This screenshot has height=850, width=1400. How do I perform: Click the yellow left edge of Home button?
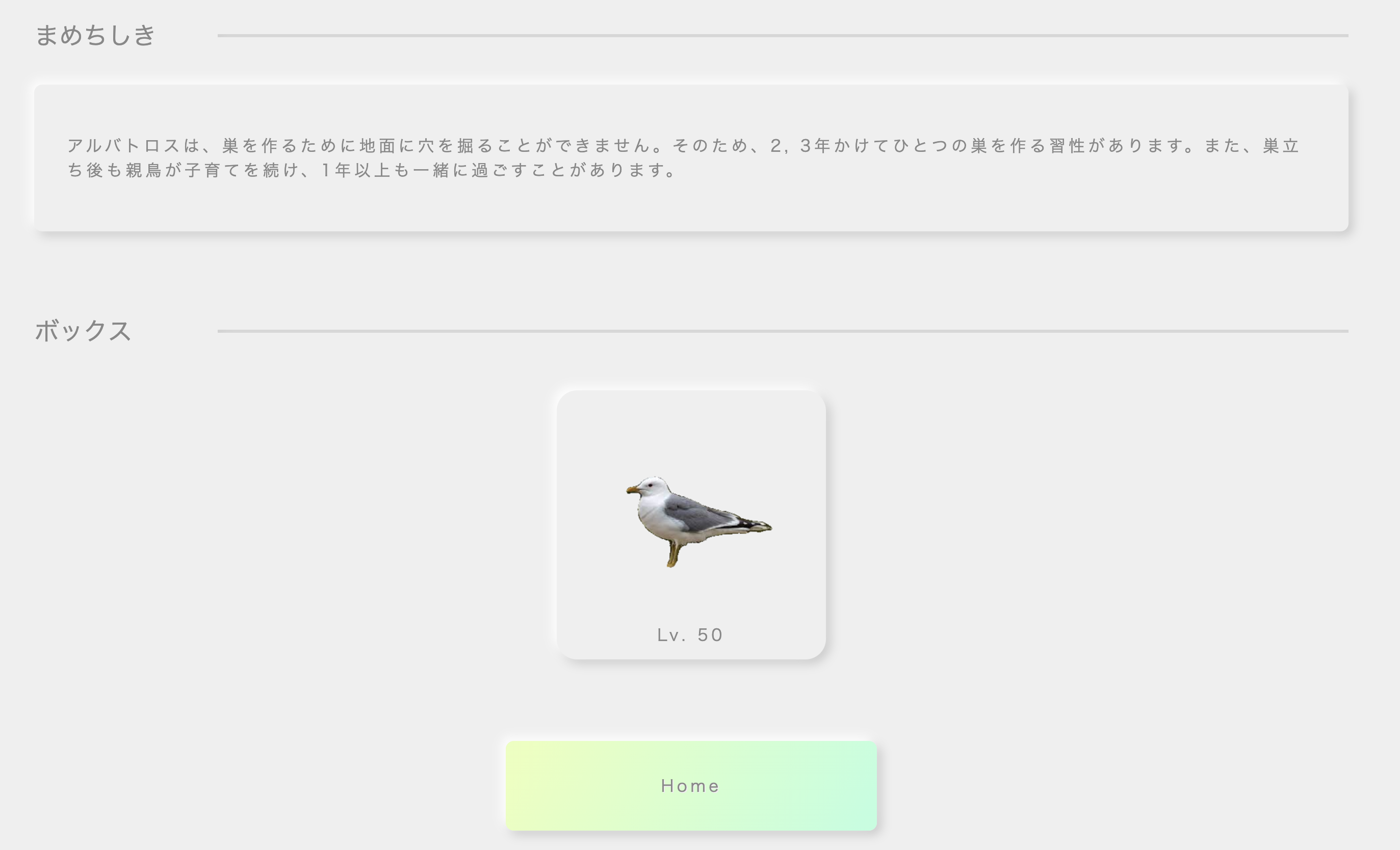click(518, 786)
